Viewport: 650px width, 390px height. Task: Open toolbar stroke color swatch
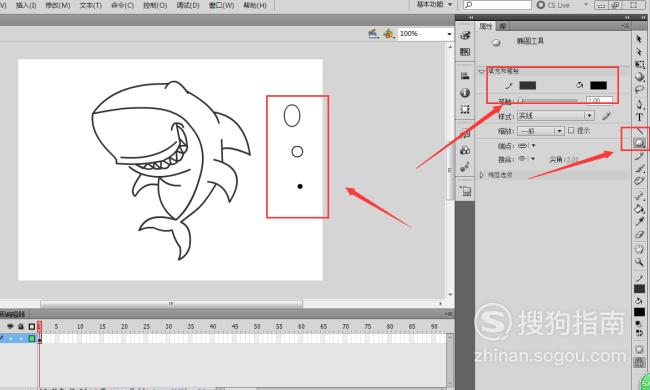639,288
